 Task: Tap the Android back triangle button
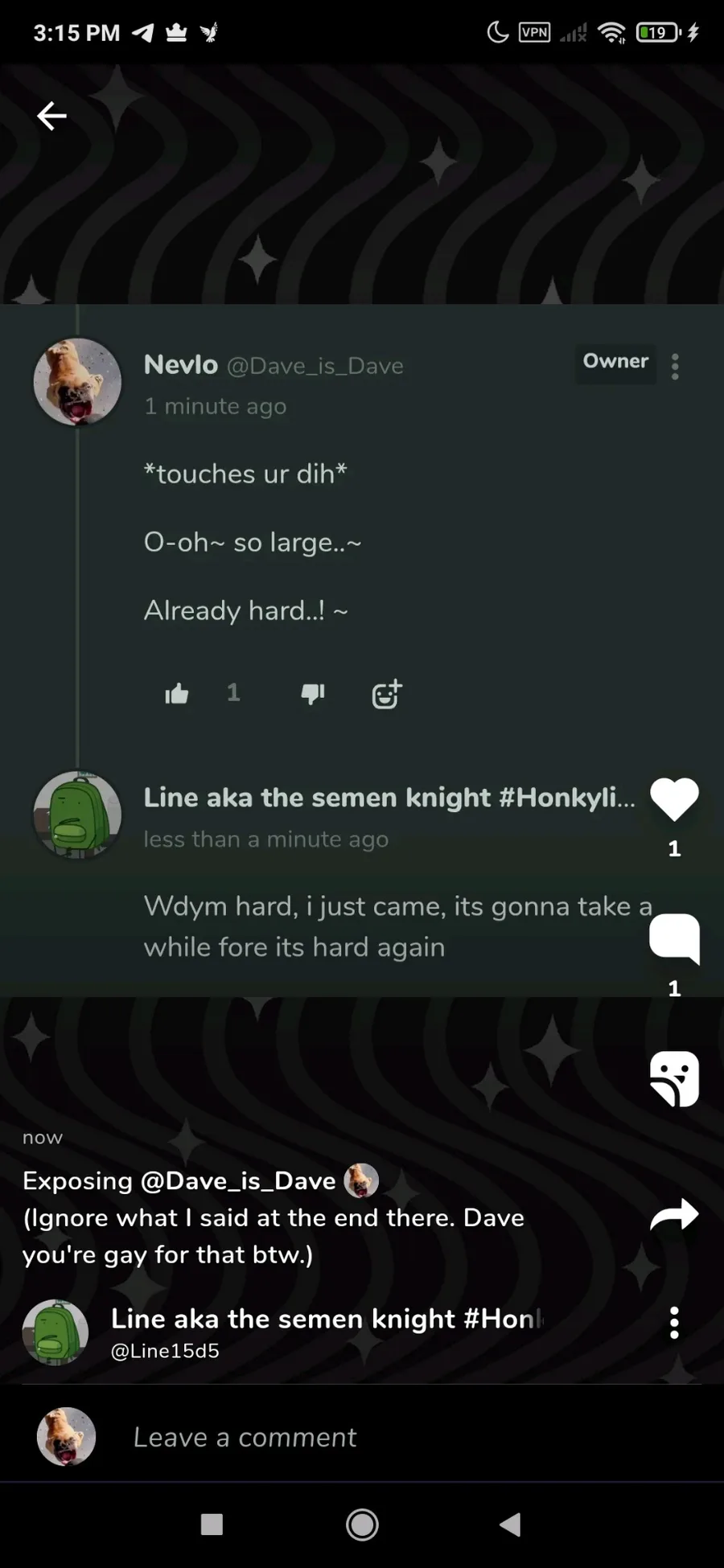[x=510, y=1524]
